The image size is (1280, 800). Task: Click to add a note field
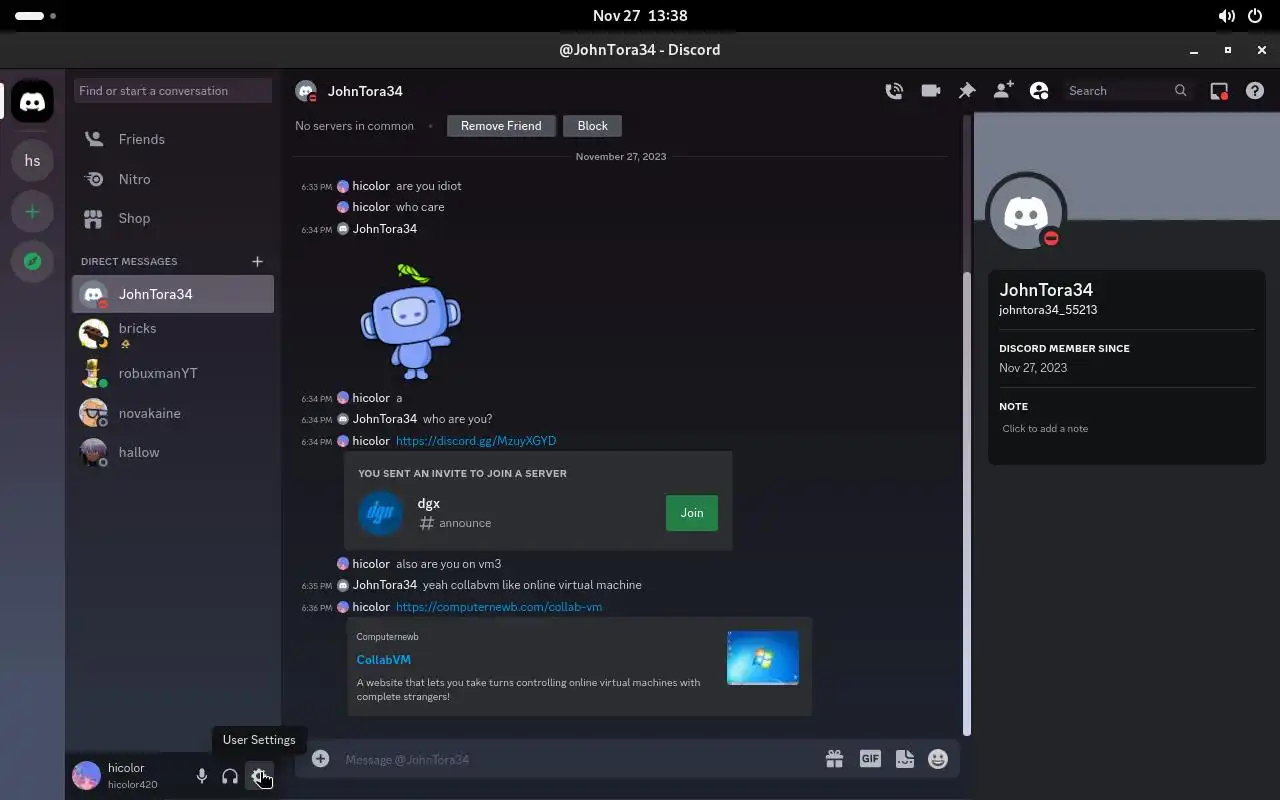coord(1126,429)
